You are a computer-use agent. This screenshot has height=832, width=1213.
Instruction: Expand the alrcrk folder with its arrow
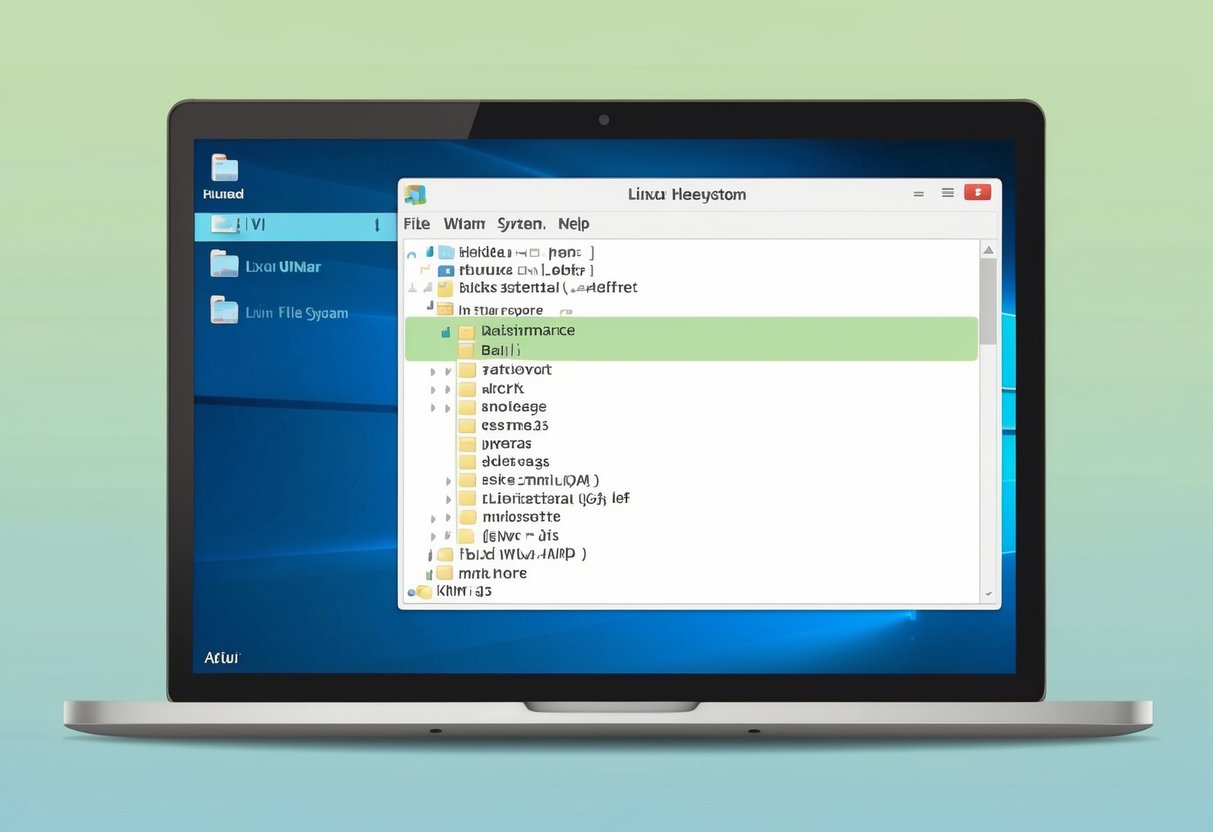coord(448,388)
